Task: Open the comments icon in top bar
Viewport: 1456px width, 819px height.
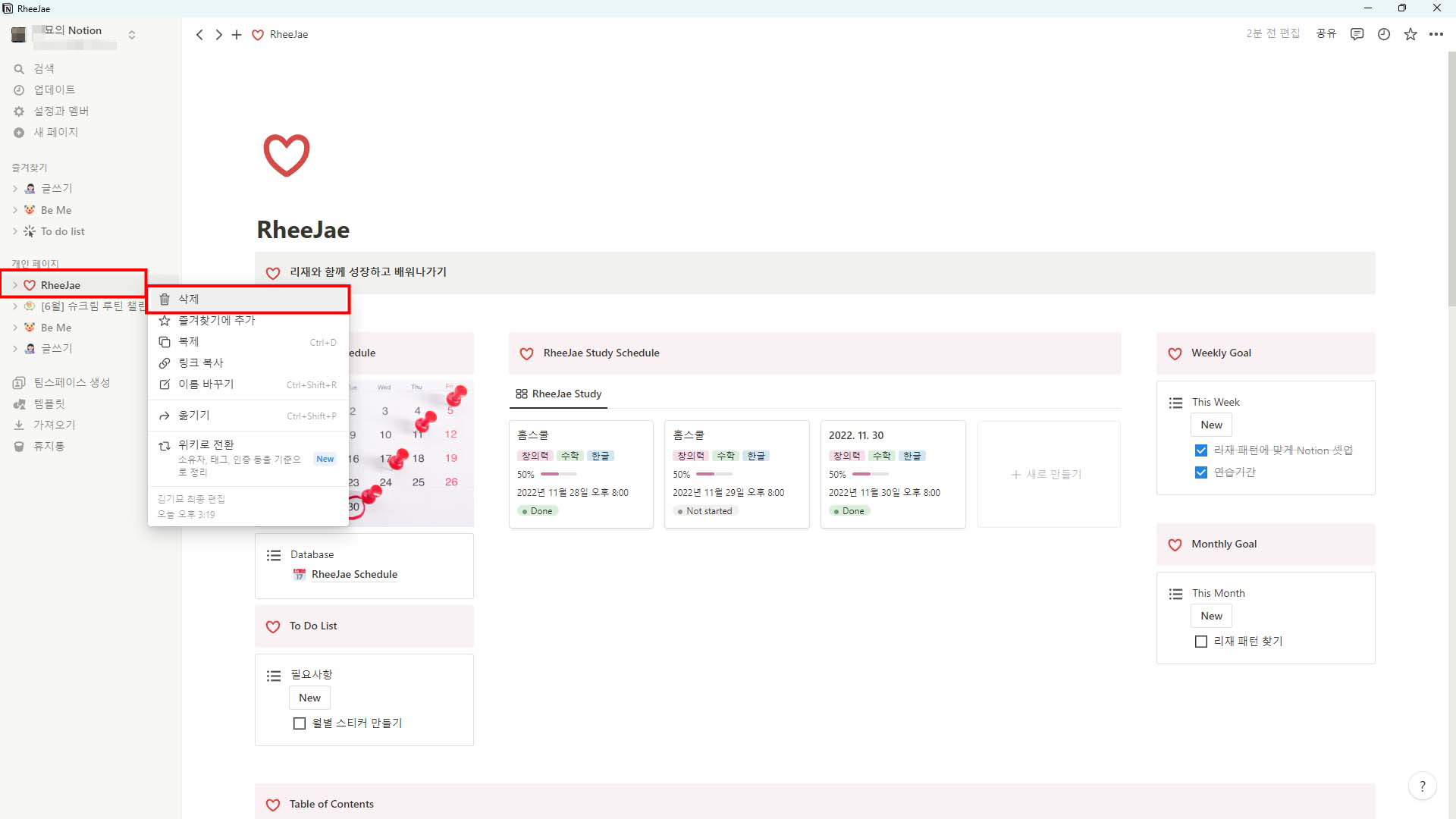Action: (1357, 34)
